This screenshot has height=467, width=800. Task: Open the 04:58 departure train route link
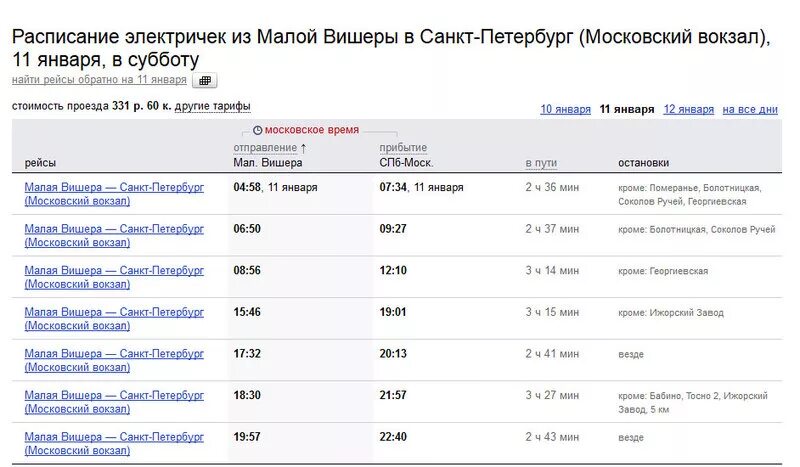pos(114,194)
